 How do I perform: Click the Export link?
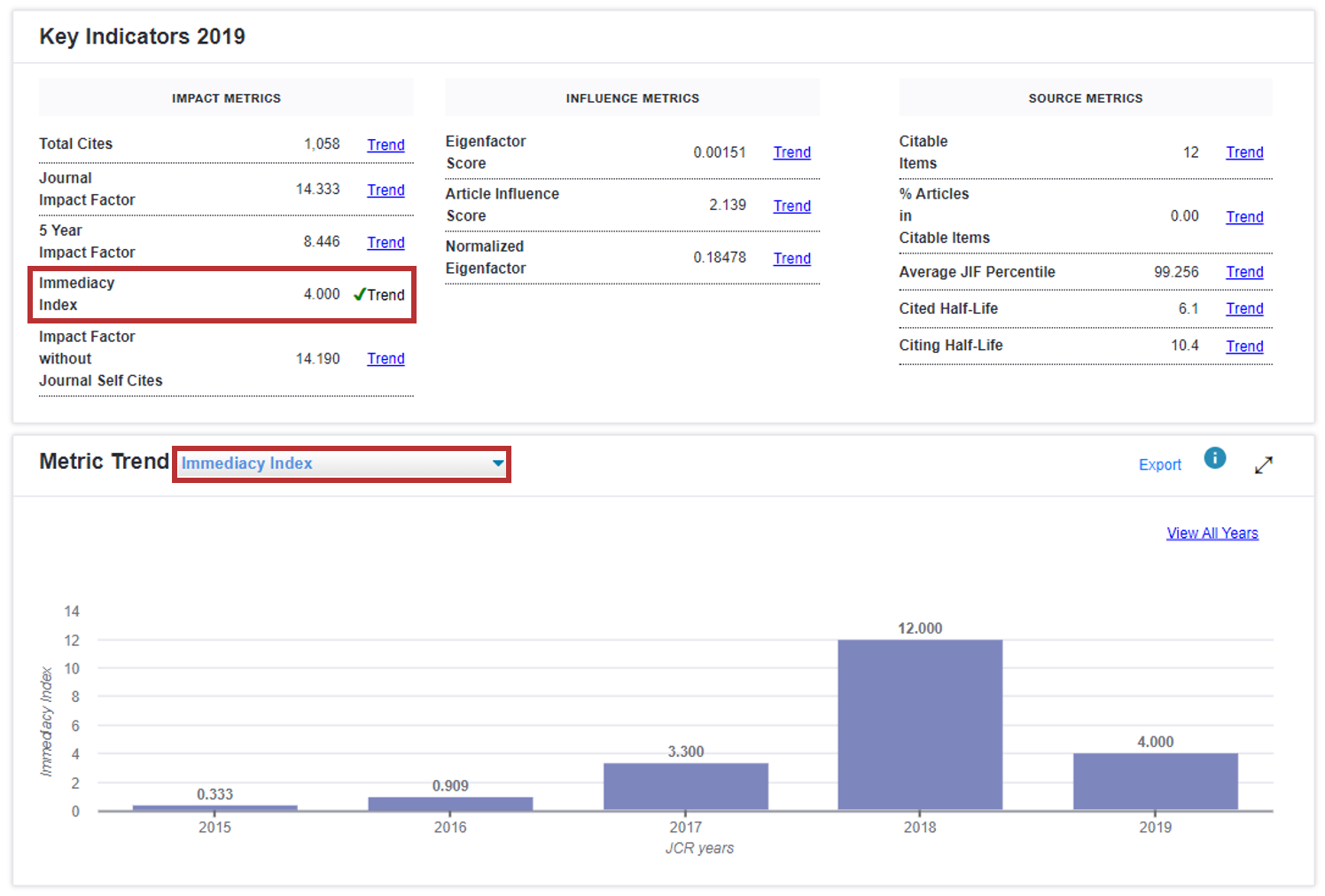[1159, 465]
